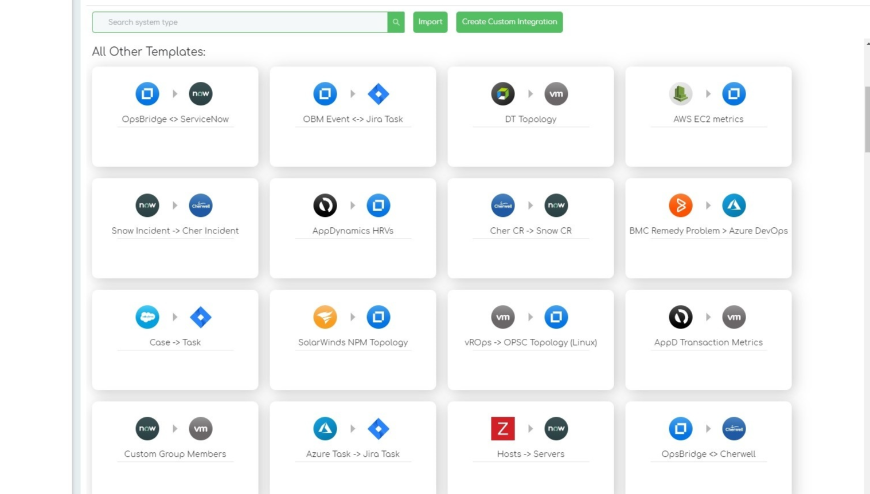Select the DT Topology template label
This screenshot has height=494, width=870.
point(530,119)
